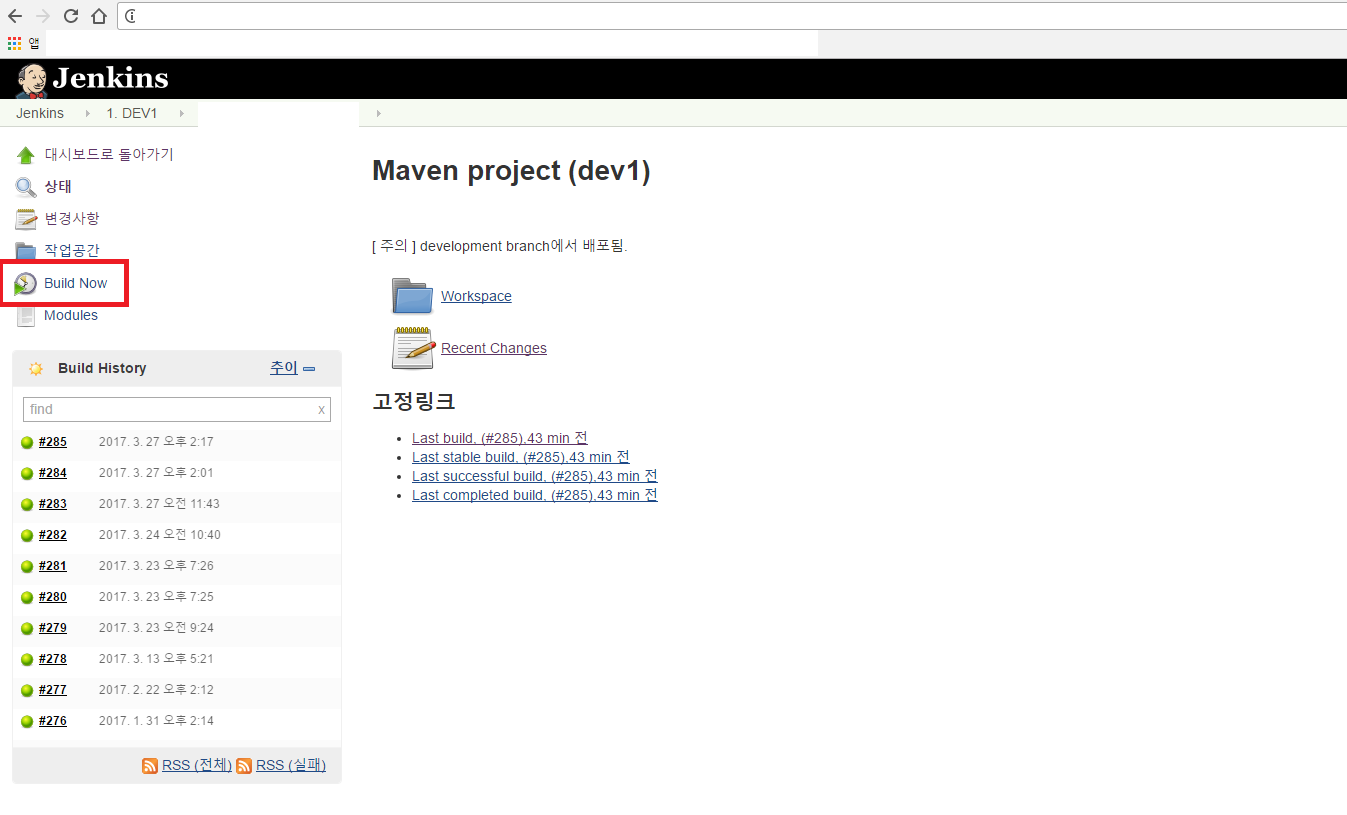
Task: Open build #282 link
Action: (53, 535)
